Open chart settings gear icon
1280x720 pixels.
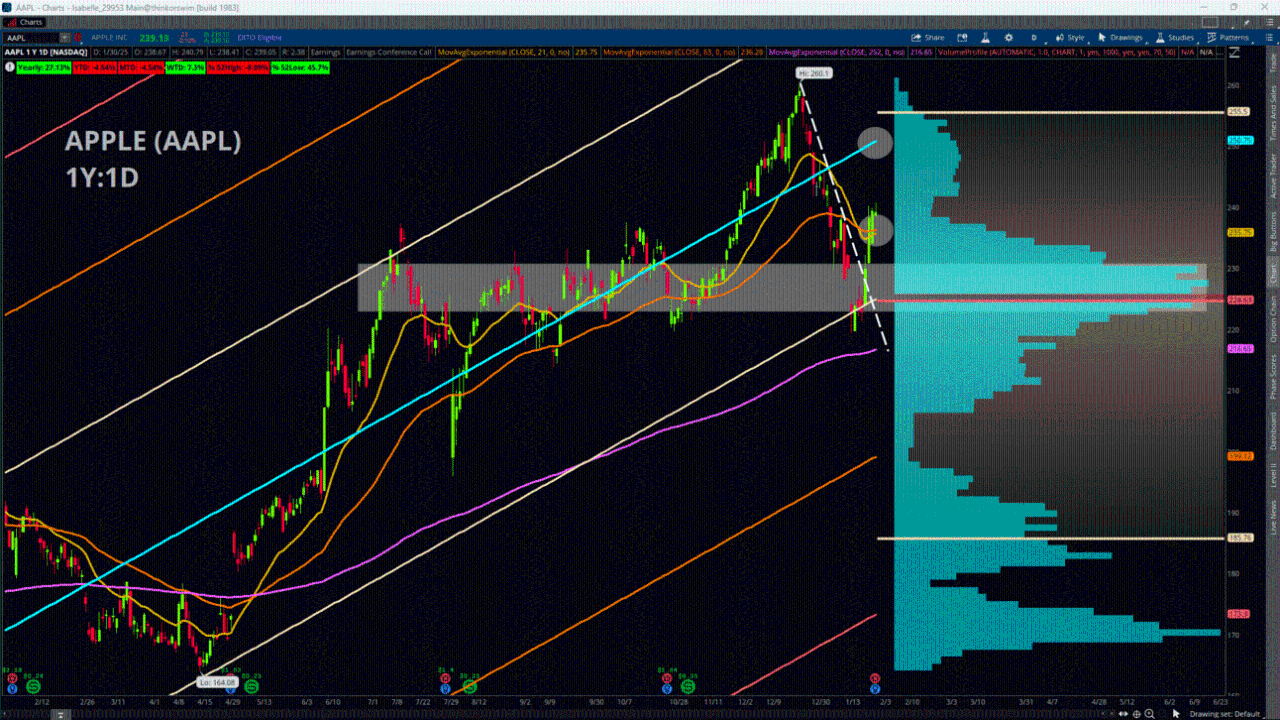[x=1009, y=37]
